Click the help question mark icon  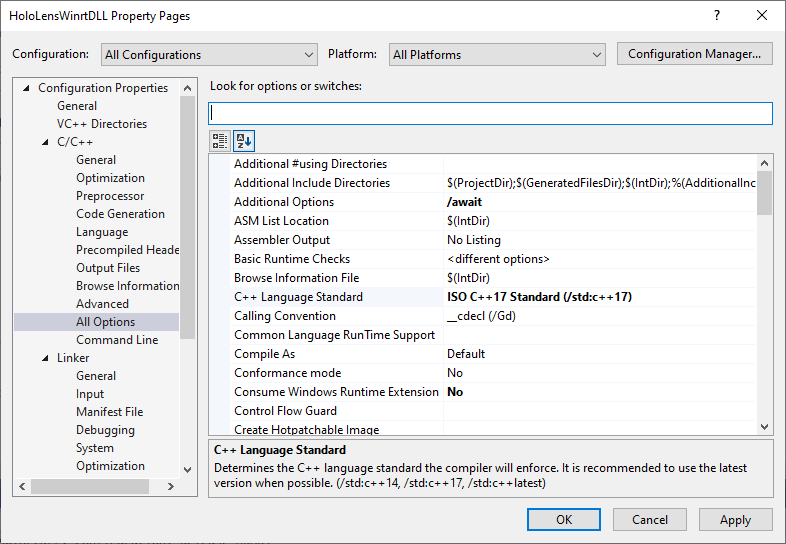tap(717, 16)
